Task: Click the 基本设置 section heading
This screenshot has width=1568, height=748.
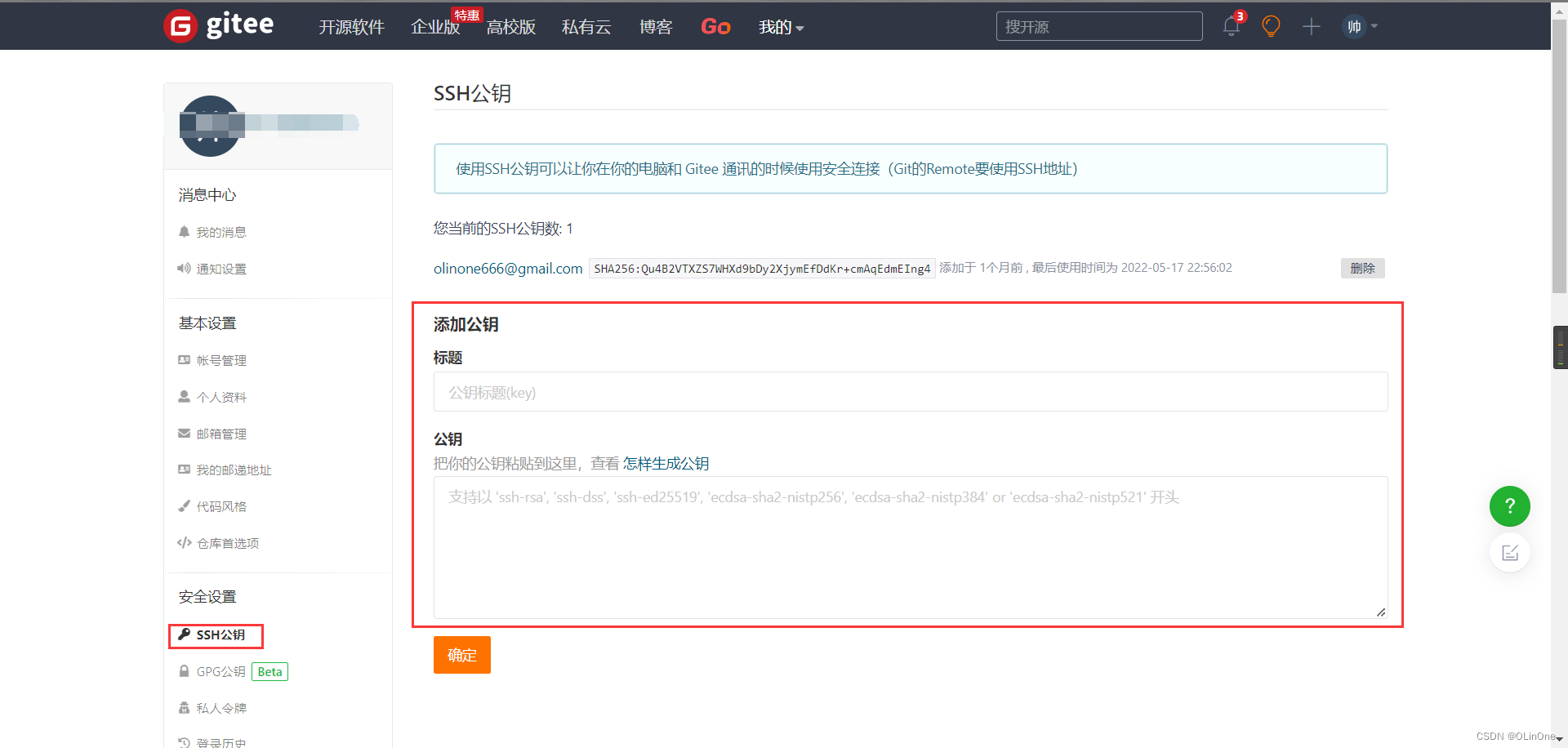Action: tap(207, 323)
